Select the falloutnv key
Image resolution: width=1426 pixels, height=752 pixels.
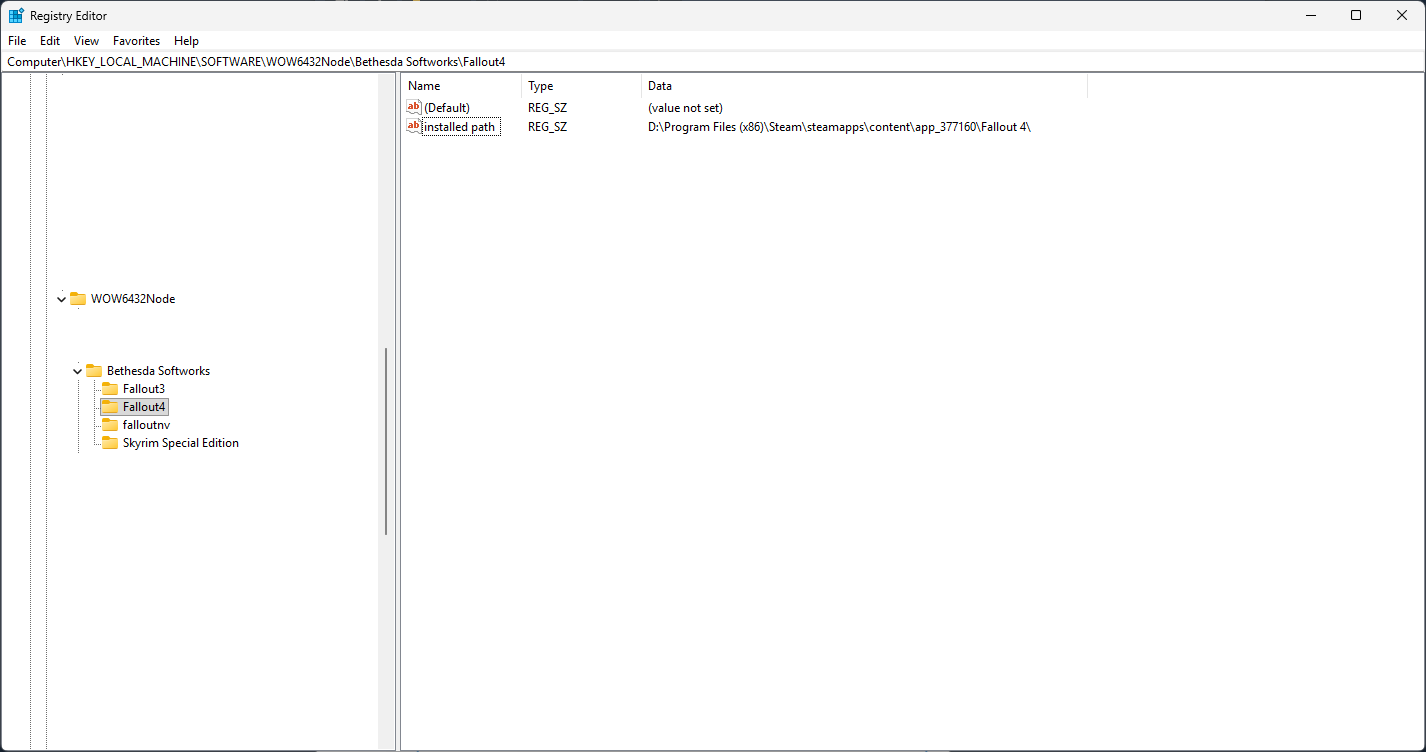(146, 425)
